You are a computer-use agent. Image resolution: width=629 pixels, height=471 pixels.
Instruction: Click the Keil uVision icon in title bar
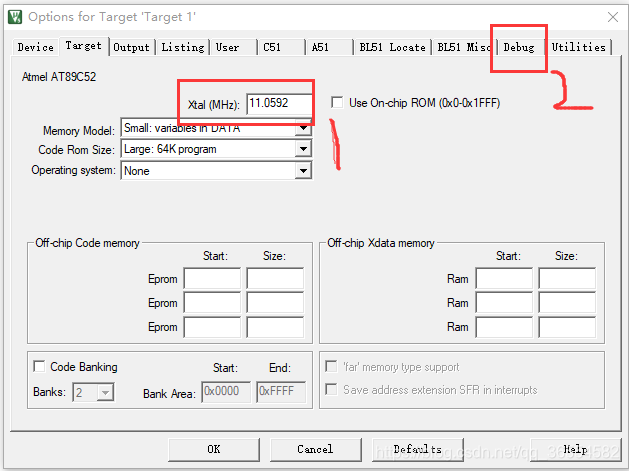tap(15, 17)
